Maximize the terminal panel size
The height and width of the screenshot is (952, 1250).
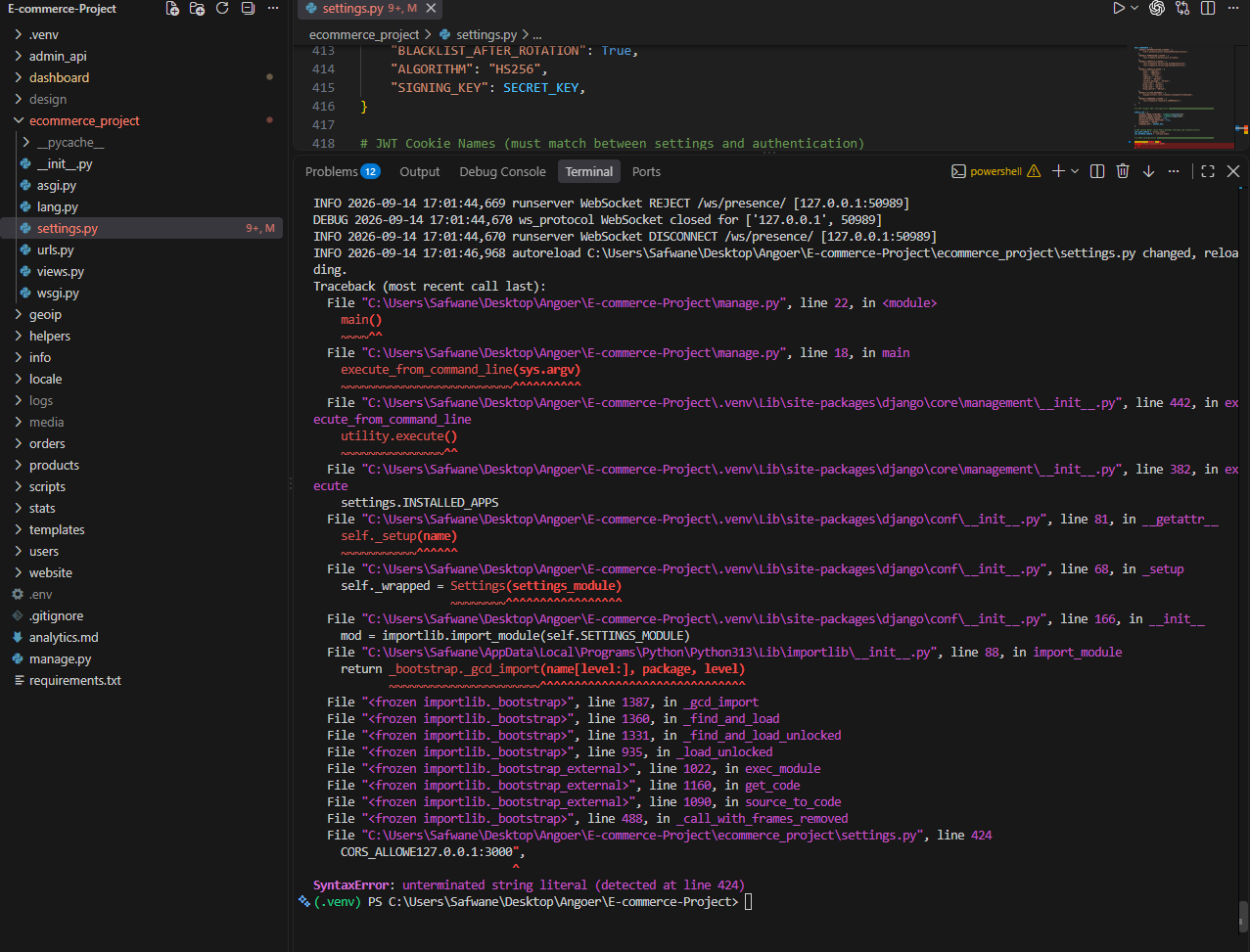[1208, 171]
